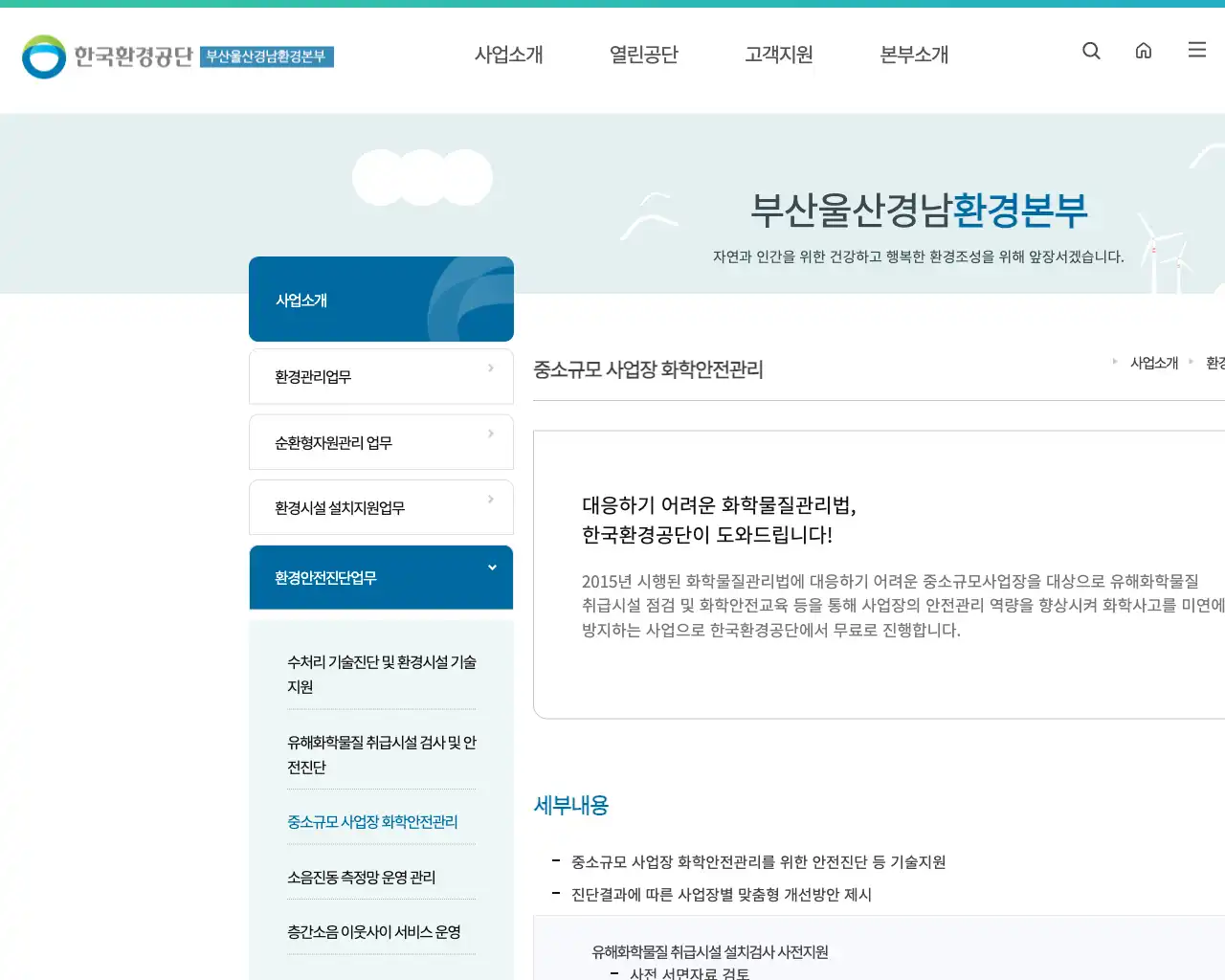Click 소음진동 측정망 운영 관리
The image size is (1225, 980).
360,877
